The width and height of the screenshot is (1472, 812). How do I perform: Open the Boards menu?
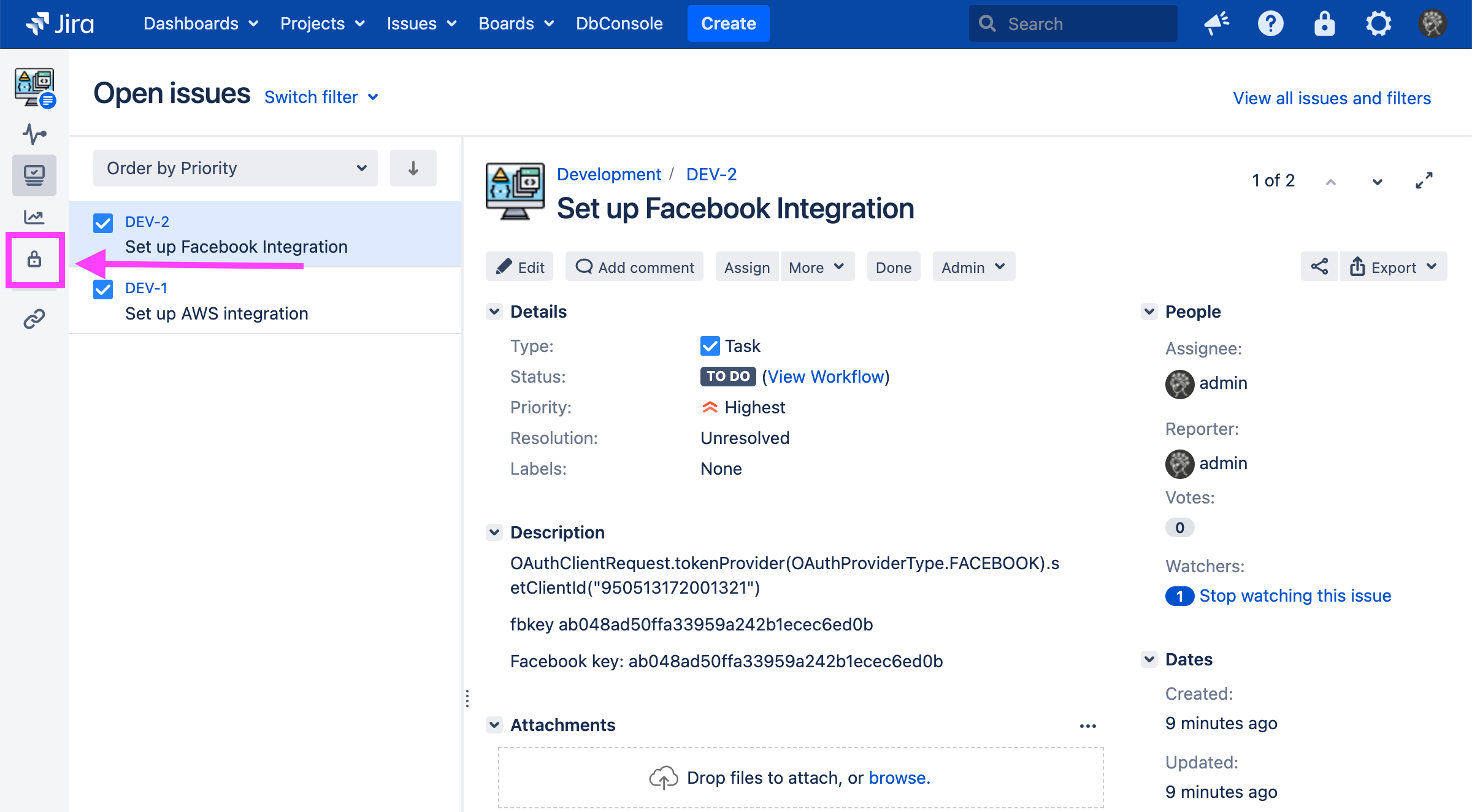[x=516, y=24]
